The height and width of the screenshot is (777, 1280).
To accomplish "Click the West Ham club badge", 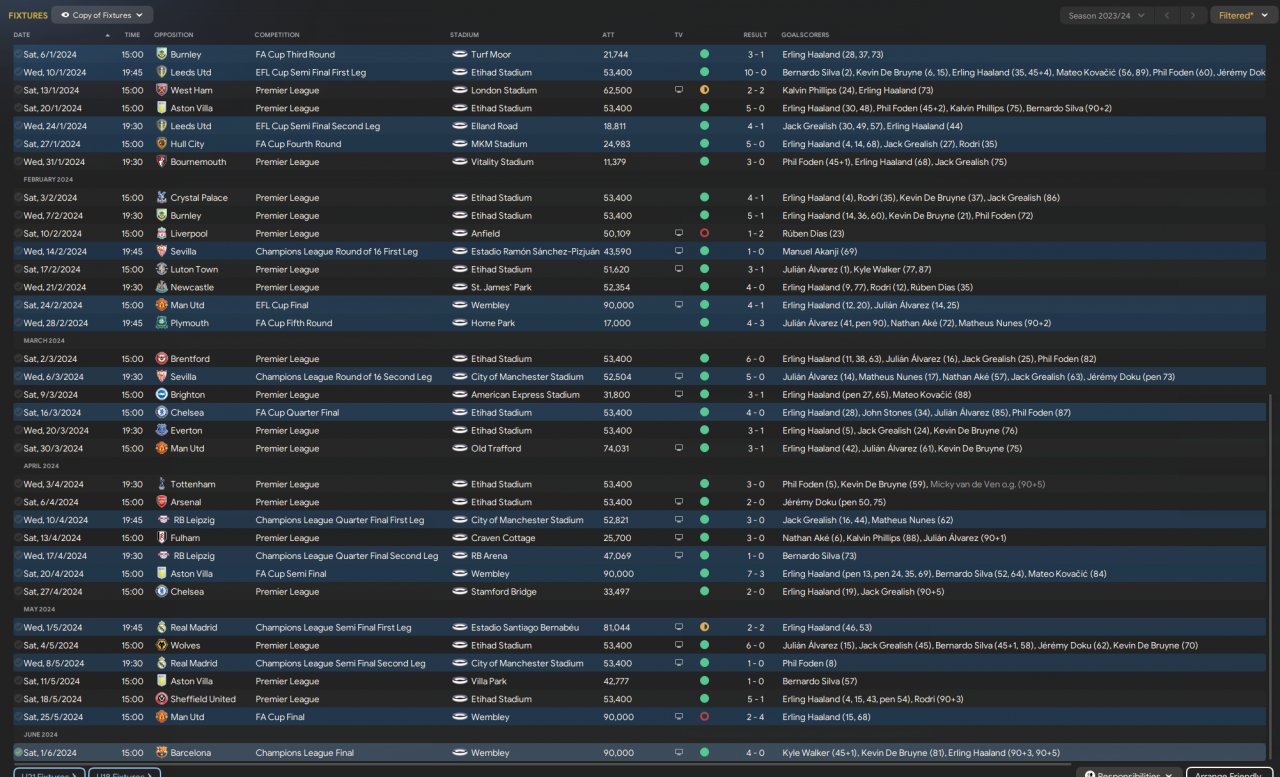I will [x=162, y=90].
